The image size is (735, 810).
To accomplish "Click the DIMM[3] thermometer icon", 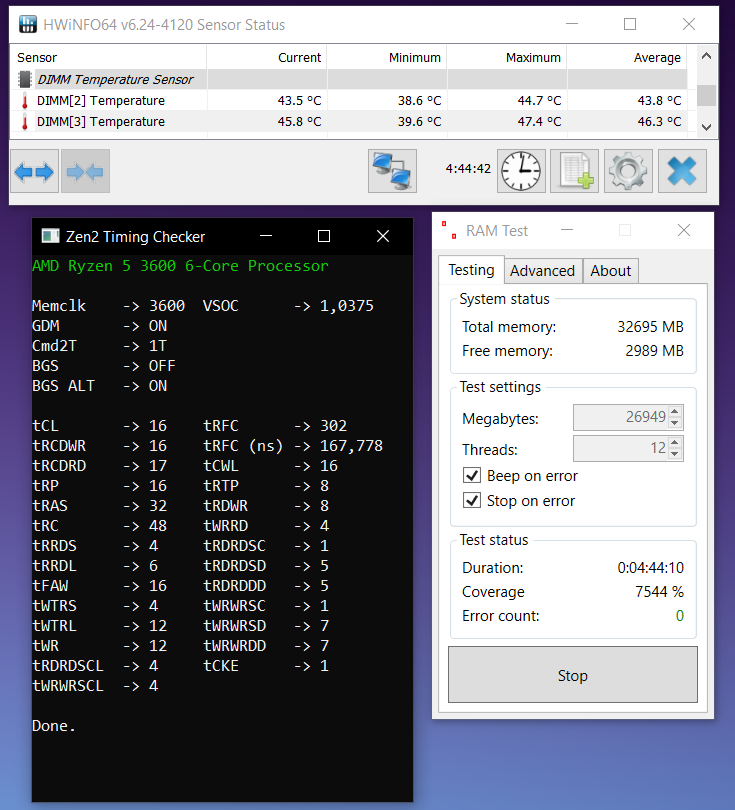I will (24, 122).
